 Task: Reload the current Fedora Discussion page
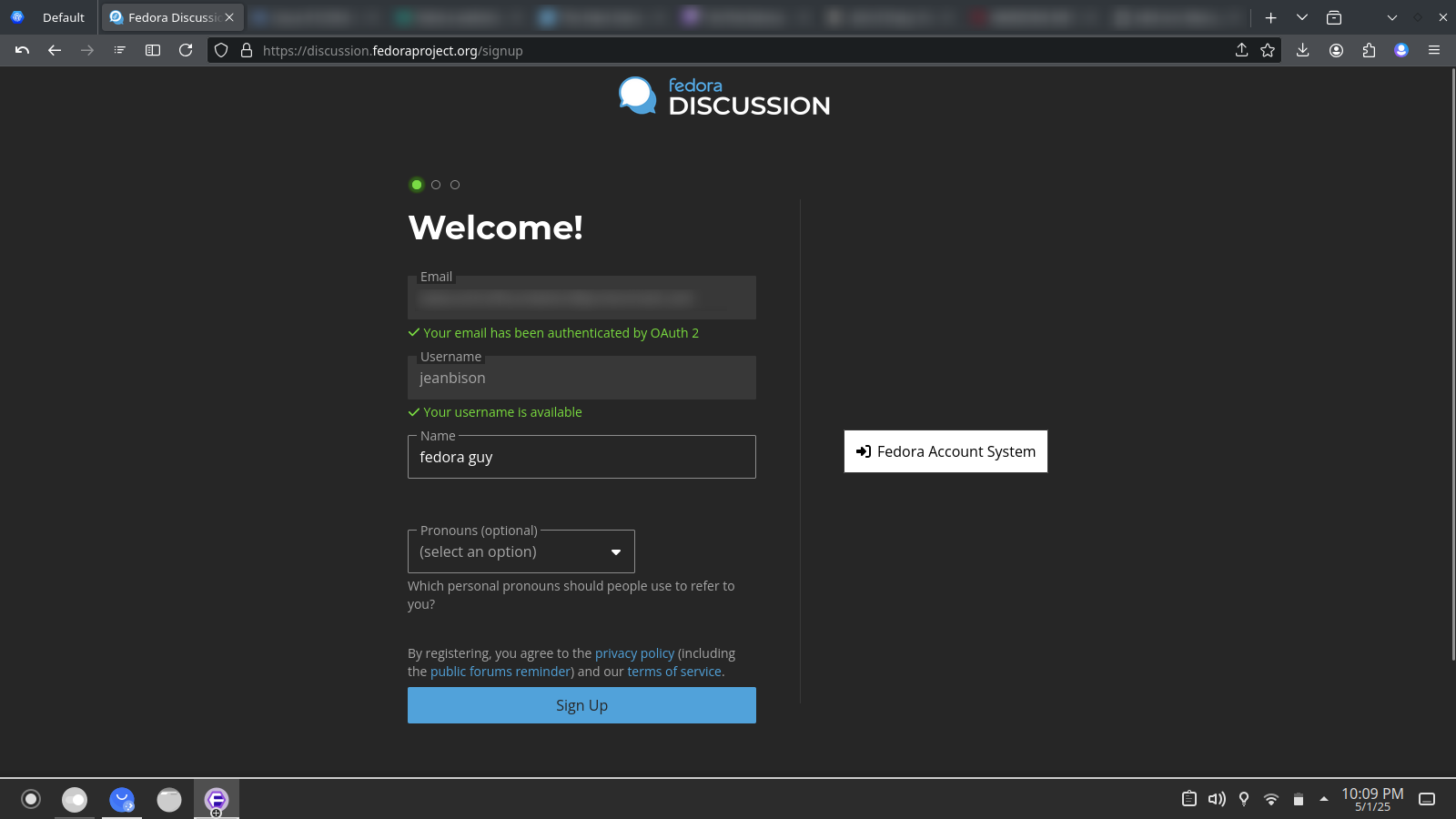pos(186,51)
